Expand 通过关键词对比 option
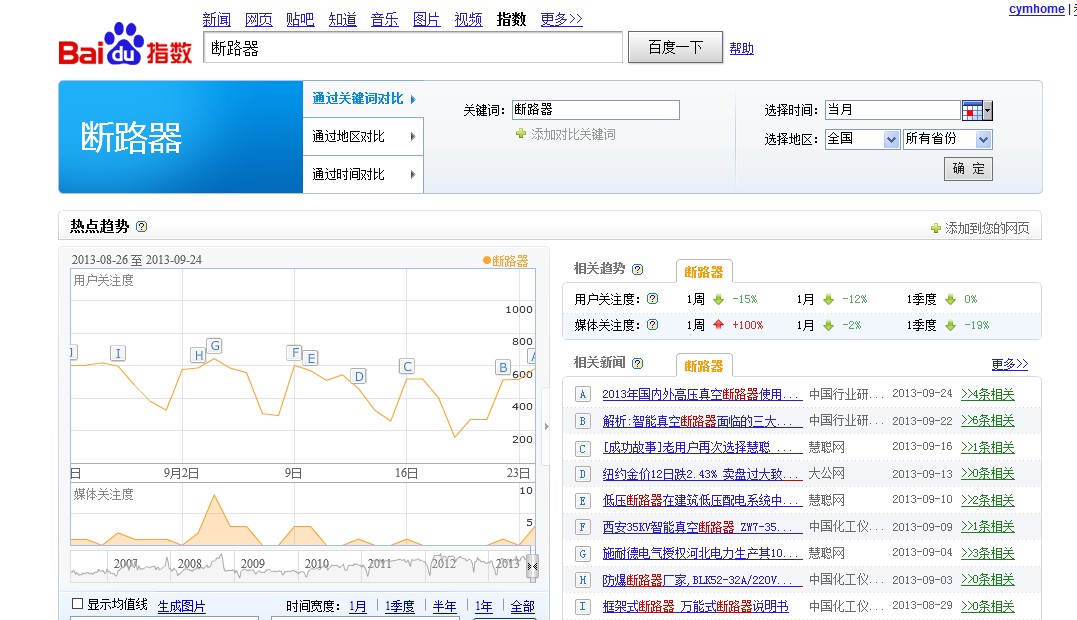 coord(363,99)
